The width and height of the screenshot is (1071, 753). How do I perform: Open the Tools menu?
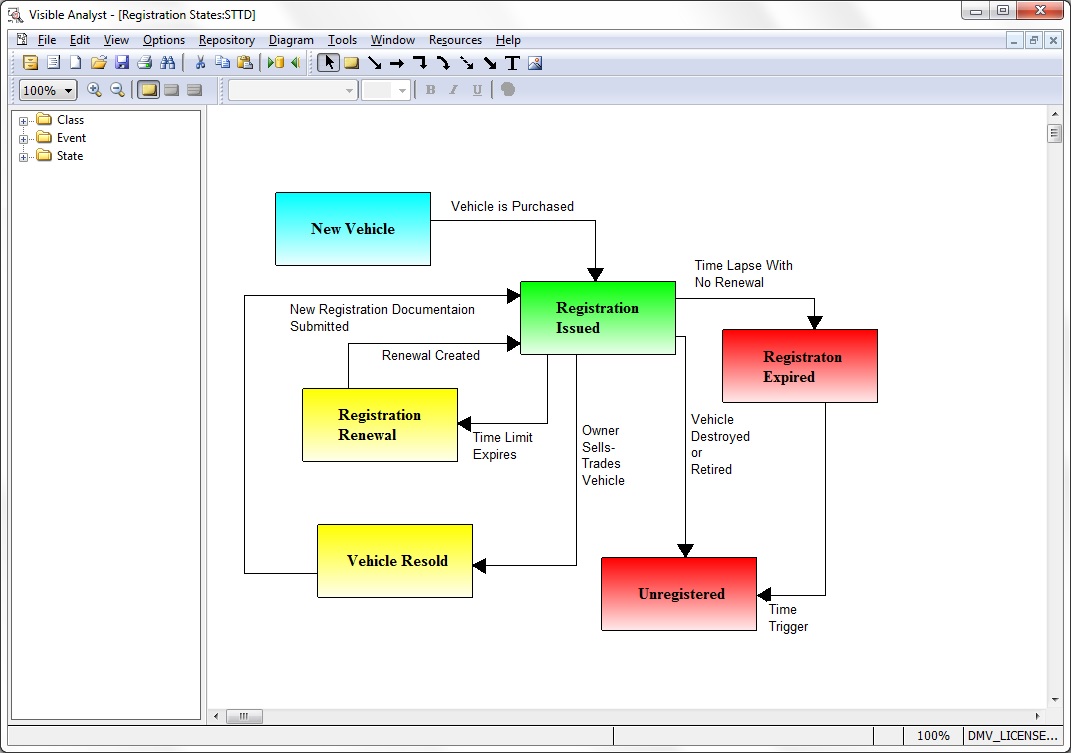(342, 40)
